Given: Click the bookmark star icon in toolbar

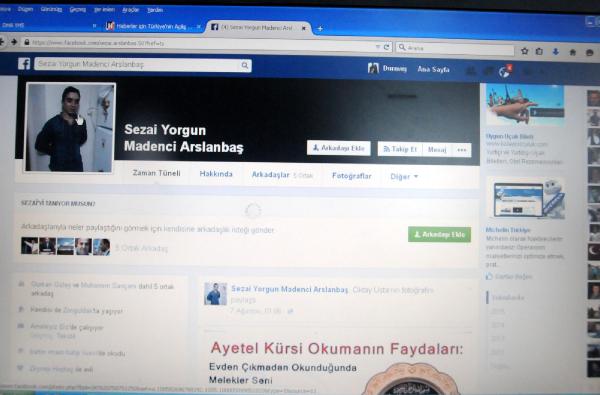Looking at the screenshot, I should pos(525,51).
